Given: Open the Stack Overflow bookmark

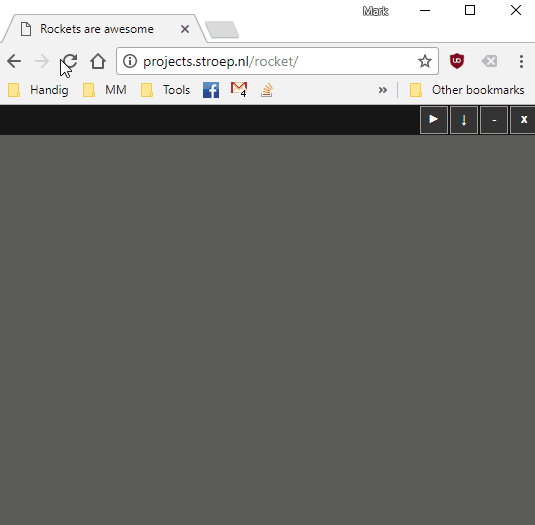Looking at the screenshot, I should pos(267,90).
